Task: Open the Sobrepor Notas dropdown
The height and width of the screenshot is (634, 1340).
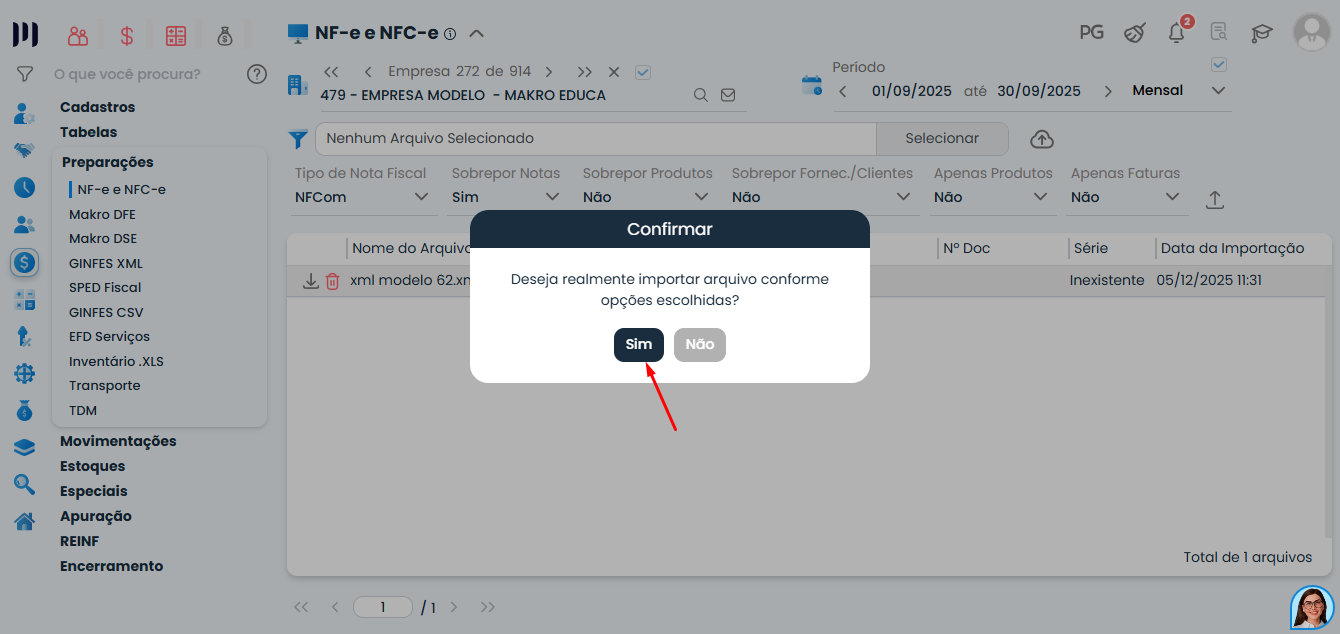Action: pos(507,197)
